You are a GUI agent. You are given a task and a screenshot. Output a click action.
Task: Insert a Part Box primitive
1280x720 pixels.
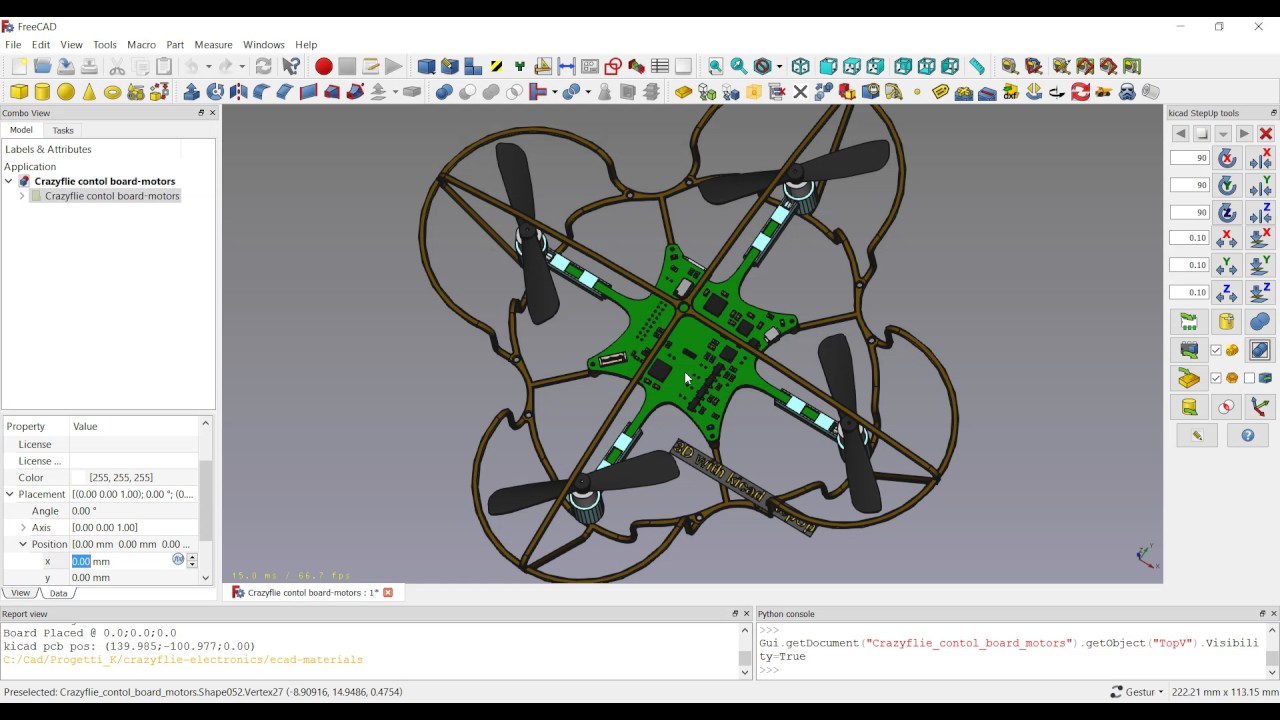(x=19, y=92)
